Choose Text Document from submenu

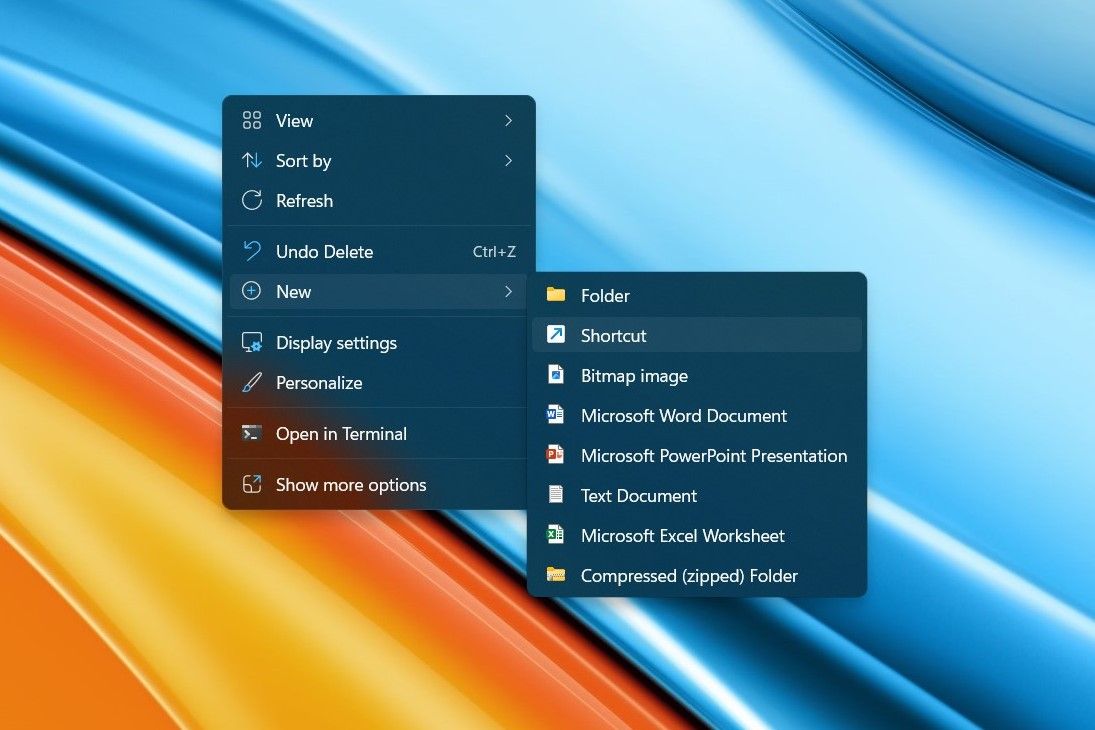[697, 495]
